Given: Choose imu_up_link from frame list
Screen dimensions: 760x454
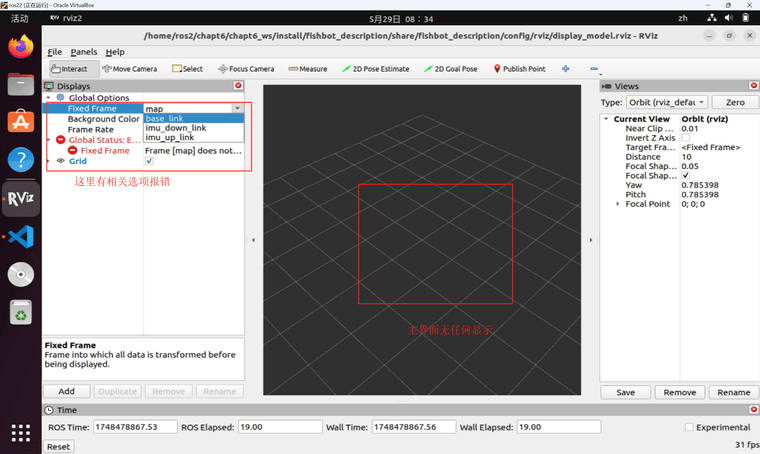Looking at the screenshot, I should point(193,137).
